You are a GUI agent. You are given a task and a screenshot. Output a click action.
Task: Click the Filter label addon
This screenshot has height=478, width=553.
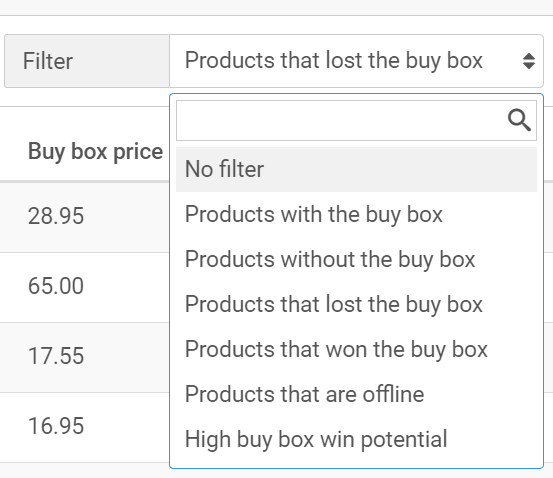coord(87,61)
